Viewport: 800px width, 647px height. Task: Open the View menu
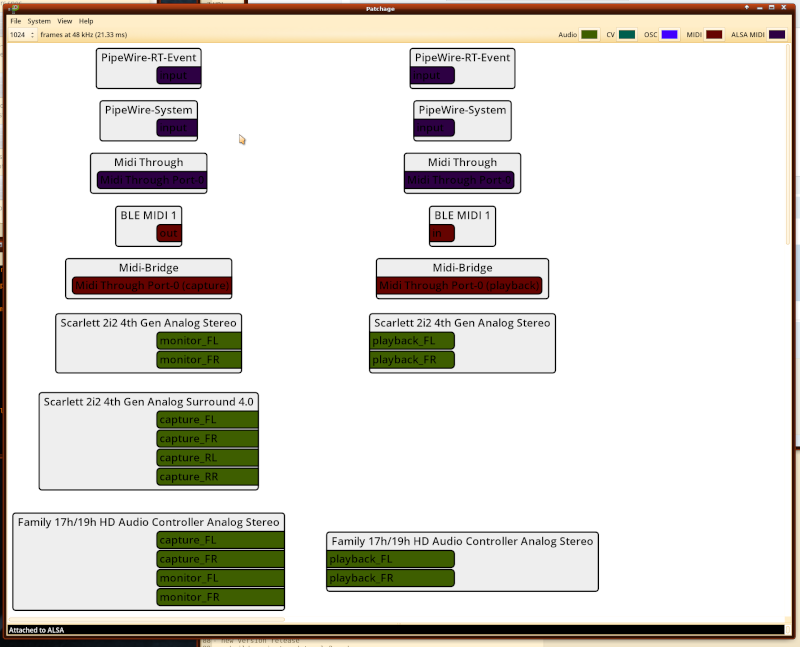pyautogui.click(x=64, y=21)
